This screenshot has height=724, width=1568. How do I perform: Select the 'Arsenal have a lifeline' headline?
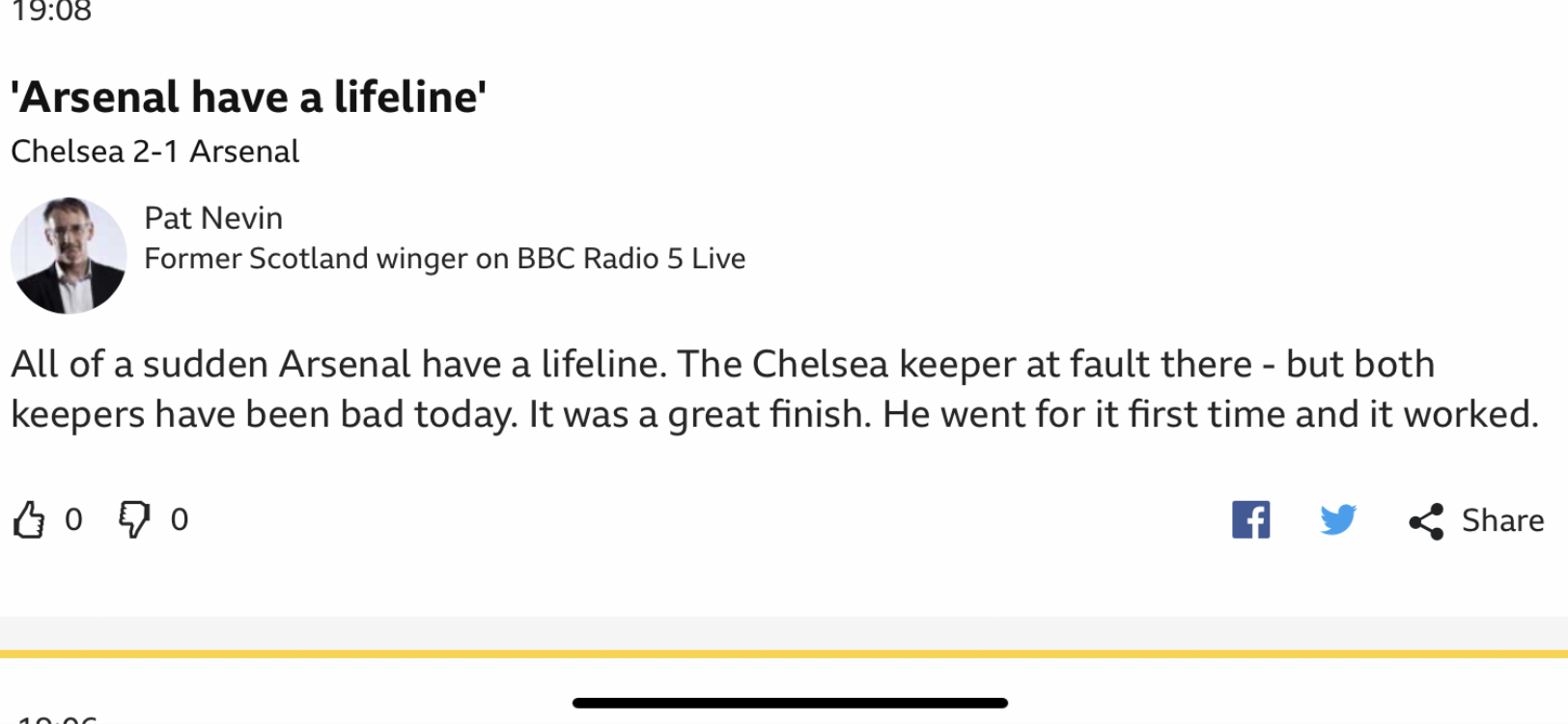pos(248,97)
